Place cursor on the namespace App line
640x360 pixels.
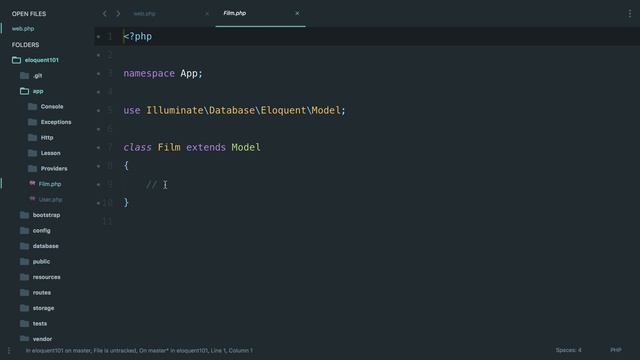tap(163, 73)
